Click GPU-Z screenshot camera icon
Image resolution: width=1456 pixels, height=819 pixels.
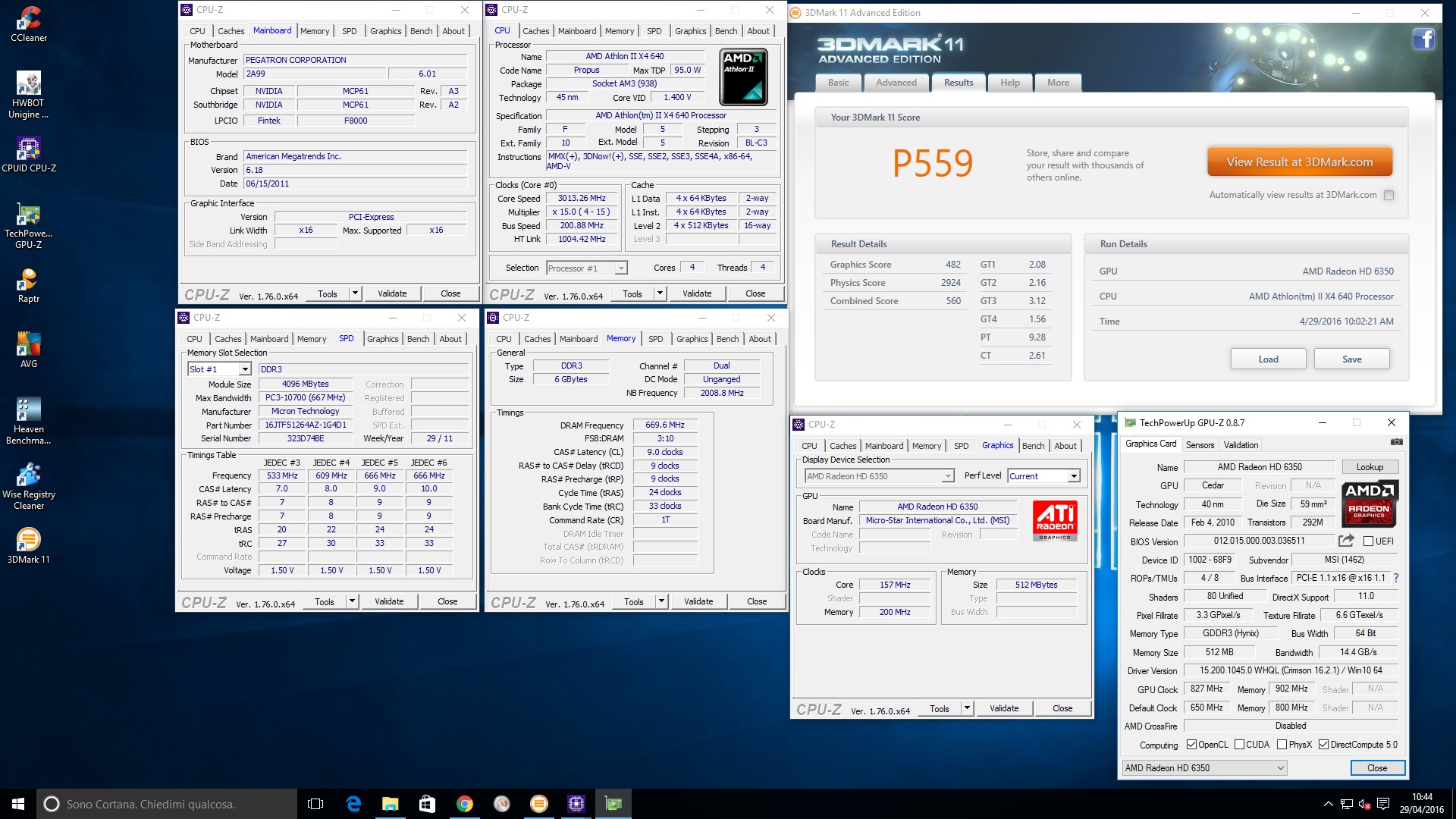click(x=1396, y=442)
